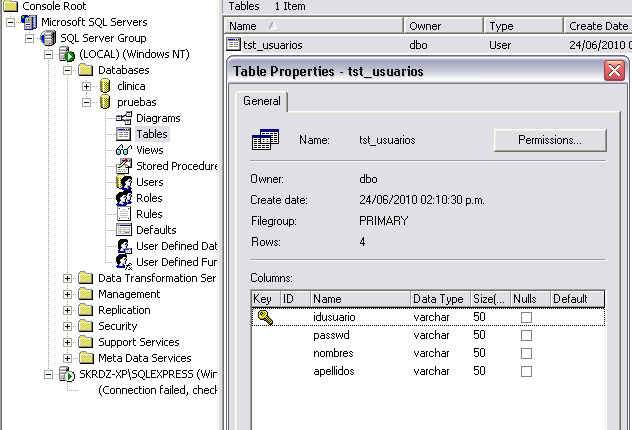This screenshot has height=430, width=632.
Task: Sort table list by Name column
Action: click(314, 26)
